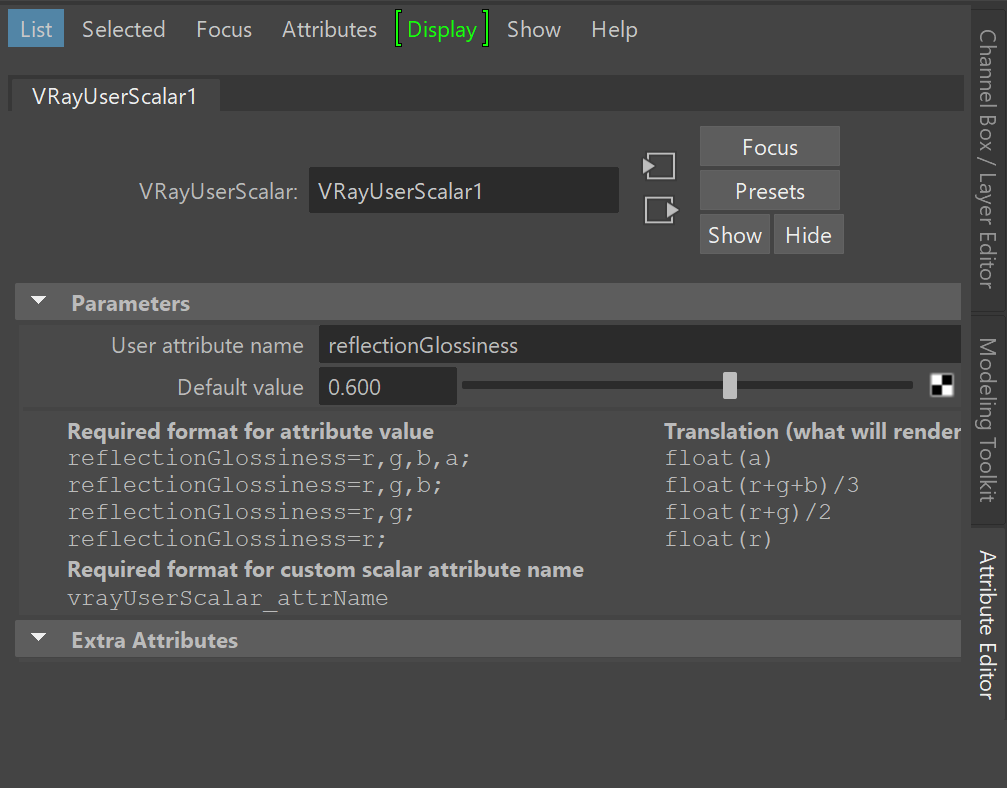
Task: Open the Focus menu in menu bar
Action: (x=224, y=29)
